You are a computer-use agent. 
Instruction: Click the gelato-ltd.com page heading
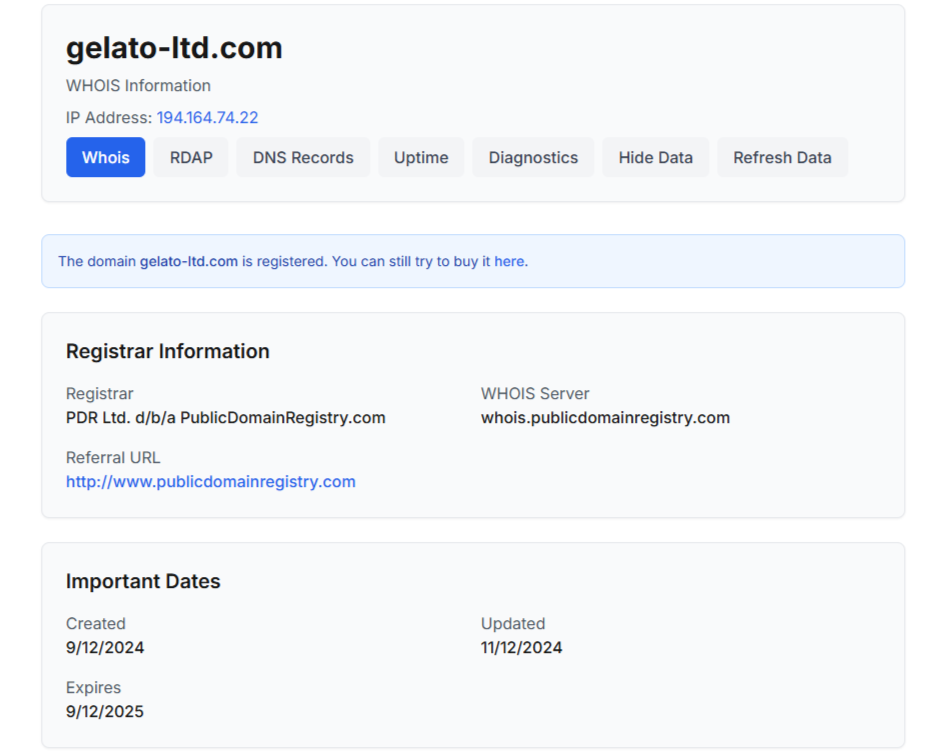[174, 48]
